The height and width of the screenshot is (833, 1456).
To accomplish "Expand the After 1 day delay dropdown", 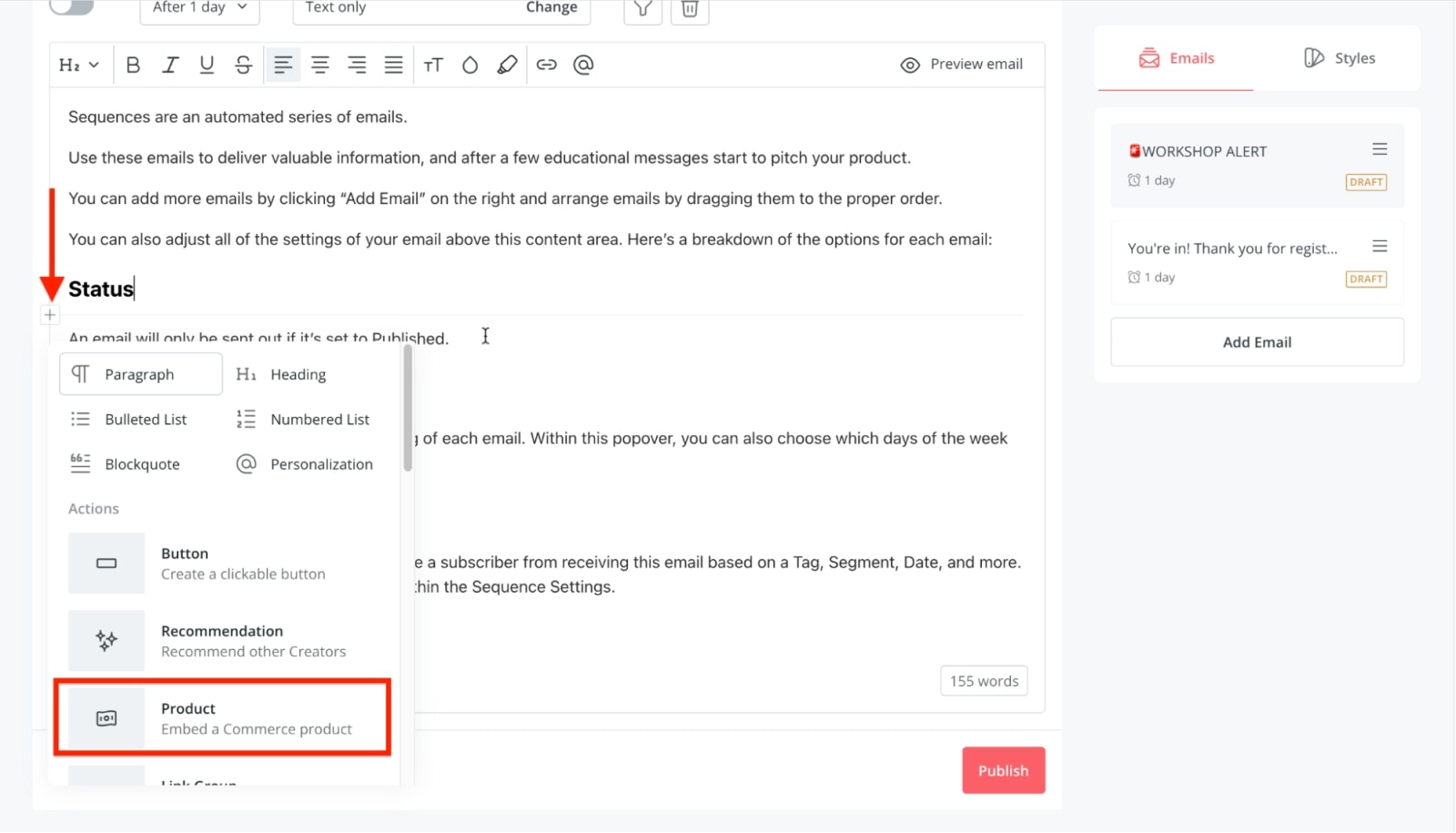I will (199, 8).
